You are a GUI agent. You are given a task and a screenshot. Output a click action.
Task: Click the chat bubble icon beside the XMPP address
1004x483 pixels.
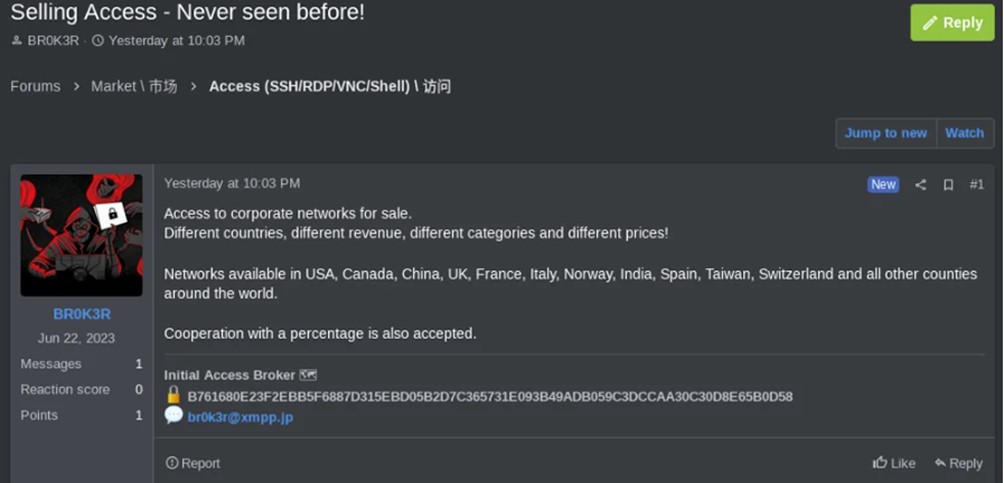click(174, 415)
